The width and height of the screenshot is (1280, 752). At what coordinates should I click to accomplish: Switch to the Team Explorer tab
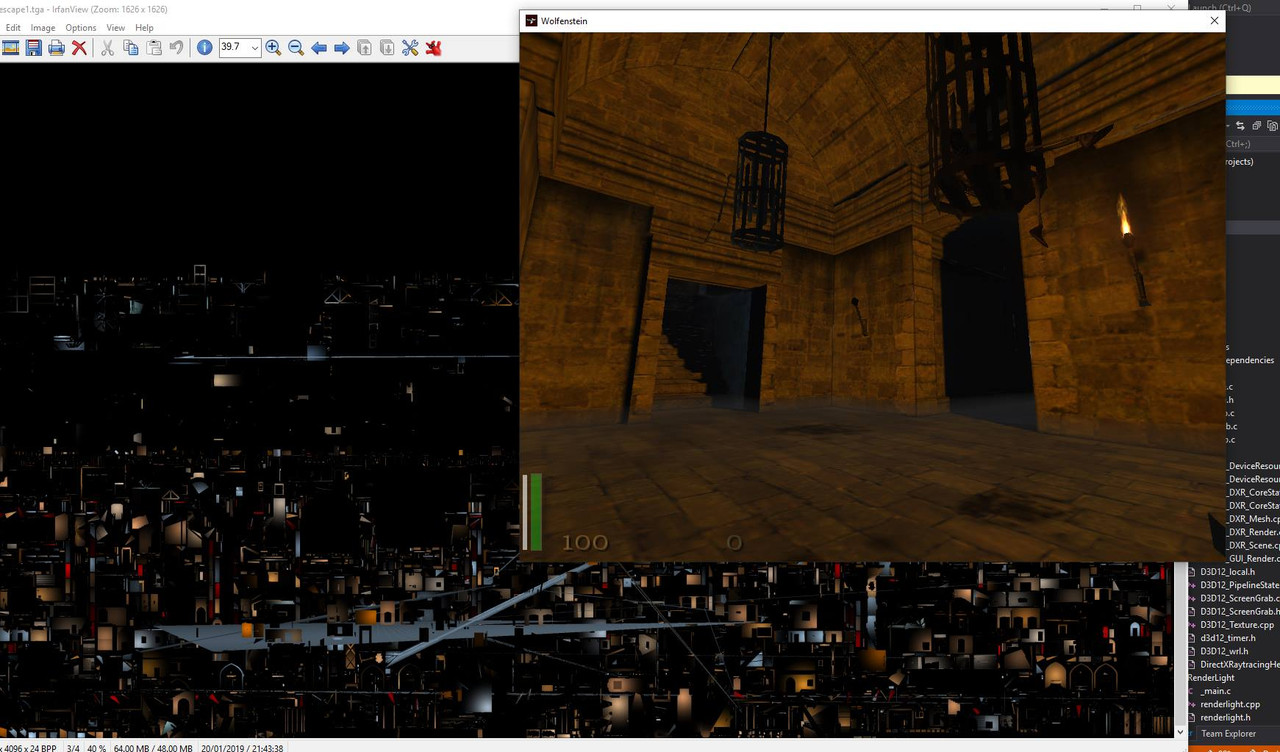tap(1228, 733)
